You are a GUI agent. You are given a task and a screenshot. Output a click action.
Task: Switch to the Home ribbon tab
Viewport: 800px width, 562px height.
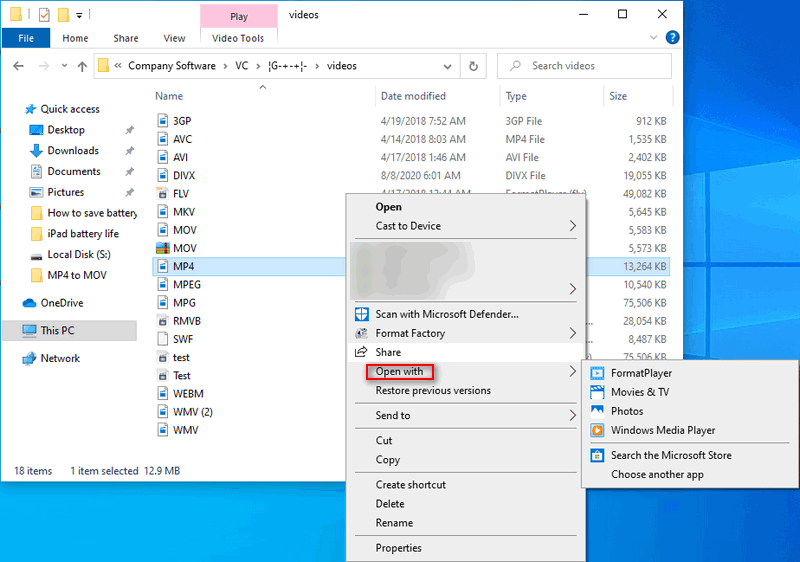(75, 38)
